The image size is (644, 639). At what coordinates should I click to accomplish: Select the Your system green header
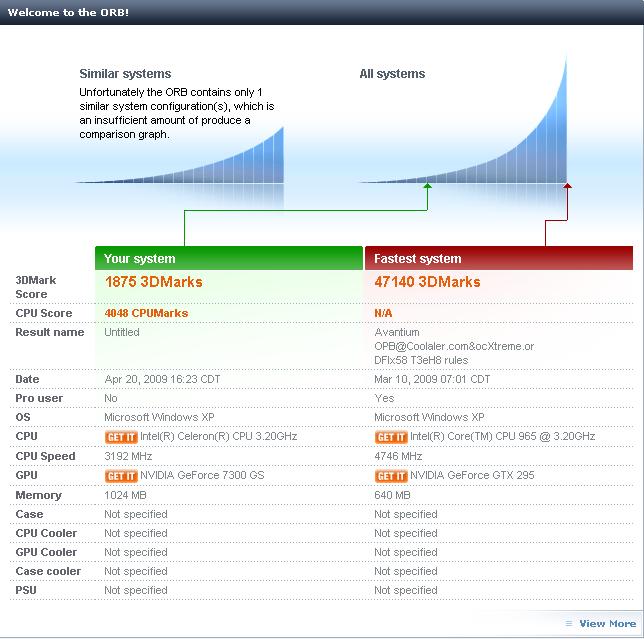coord(229,258)
